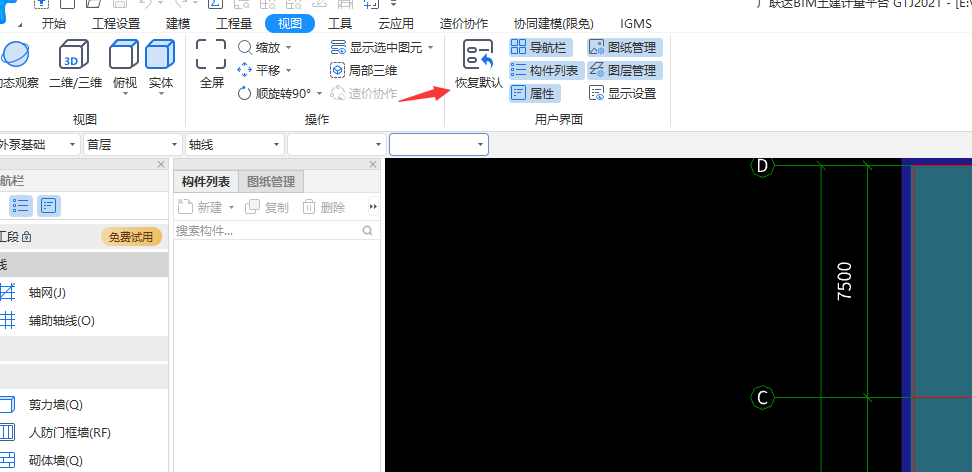The image size is (972, 472).
Task: Click the lock icon beside 工段
Action: tap(27, 237)
